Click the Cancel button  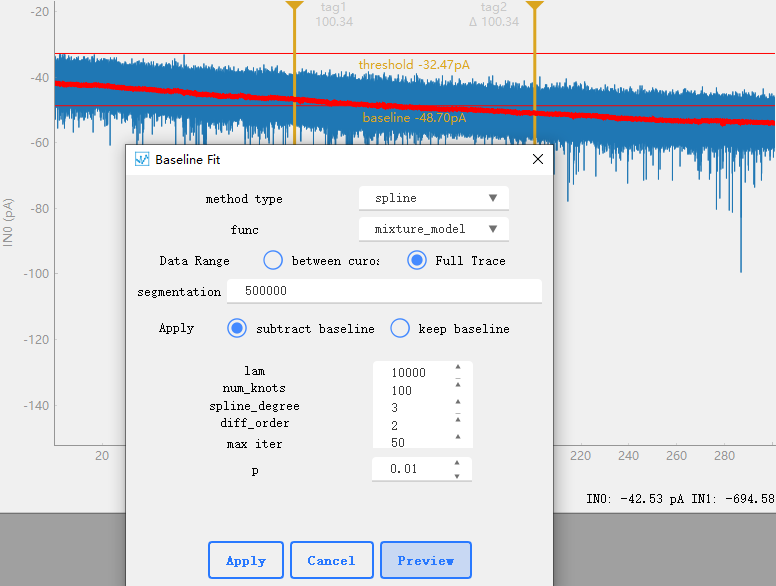click(x=332, y=560)
